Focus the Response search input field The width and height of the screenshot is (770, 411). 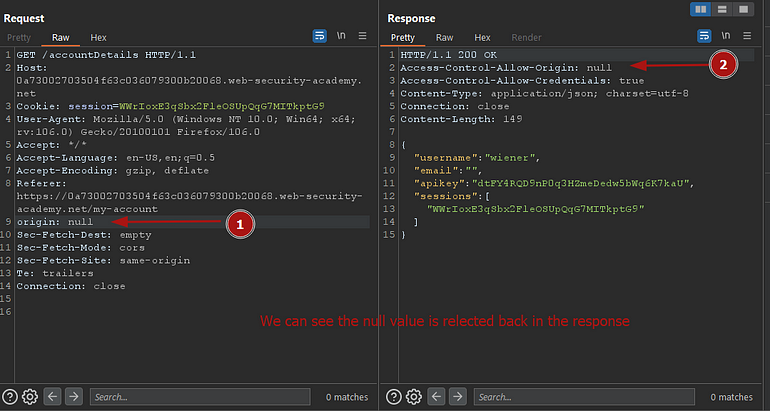(584, 397)
